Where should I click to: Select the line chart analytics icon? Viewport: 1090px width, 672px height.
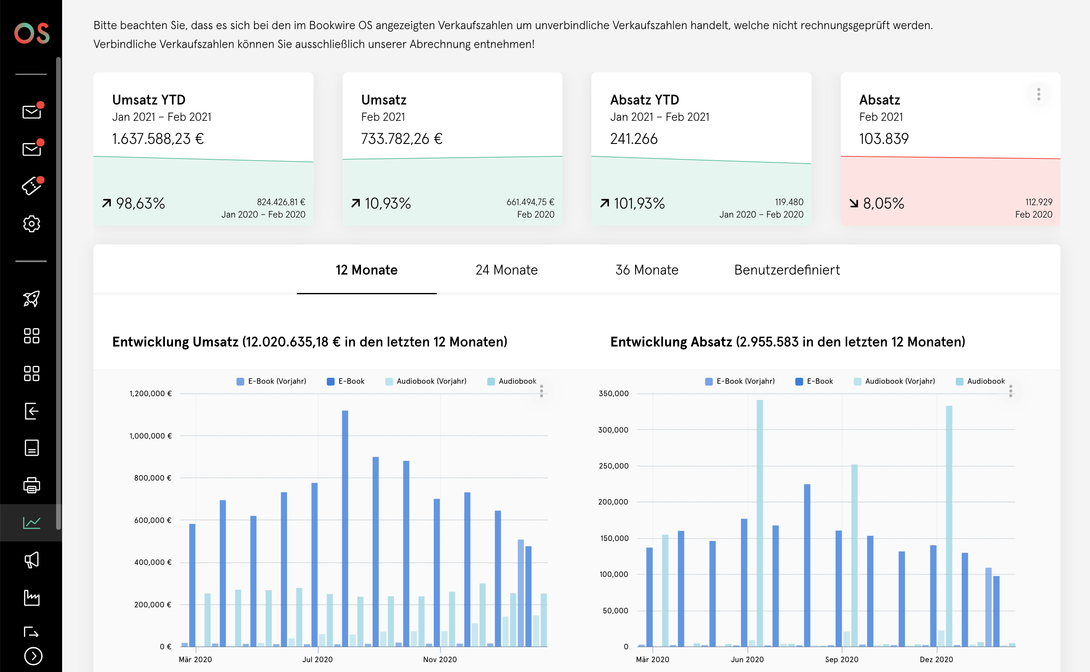coord(31,523)
